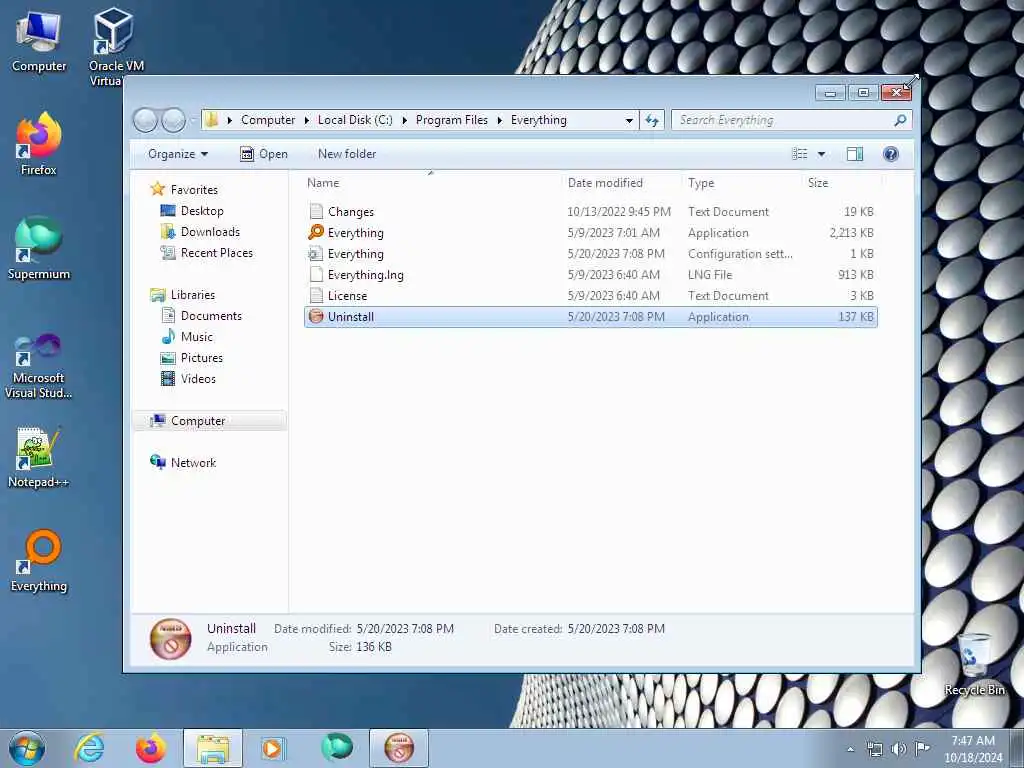
Task: Open the address bar history dropdown
Action: click(629, 120)
